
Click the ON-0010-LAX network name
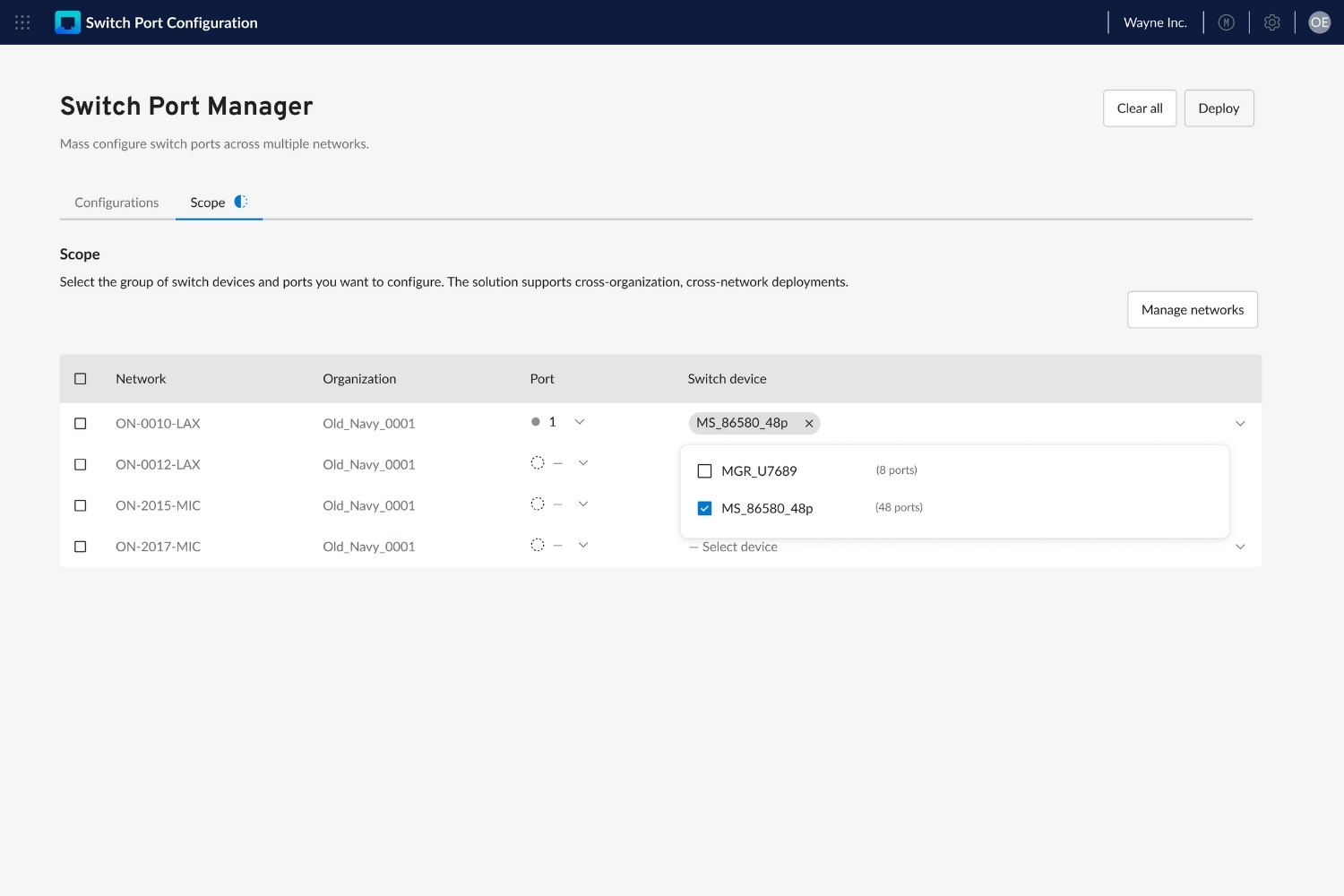click(x=158, y=424)
